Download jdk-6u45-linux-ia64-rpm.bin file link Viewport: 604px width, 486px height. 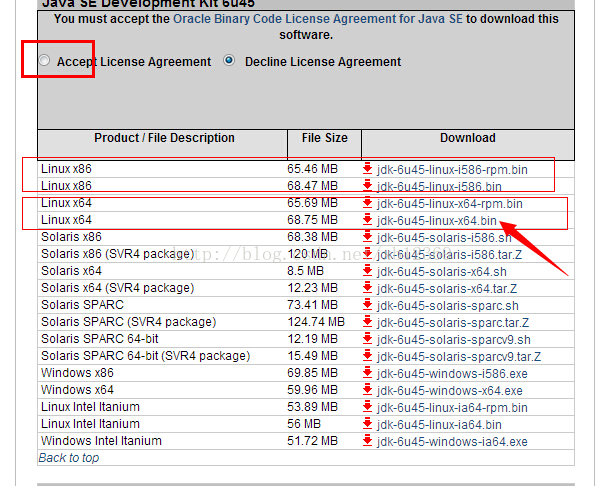coord(452,408)
